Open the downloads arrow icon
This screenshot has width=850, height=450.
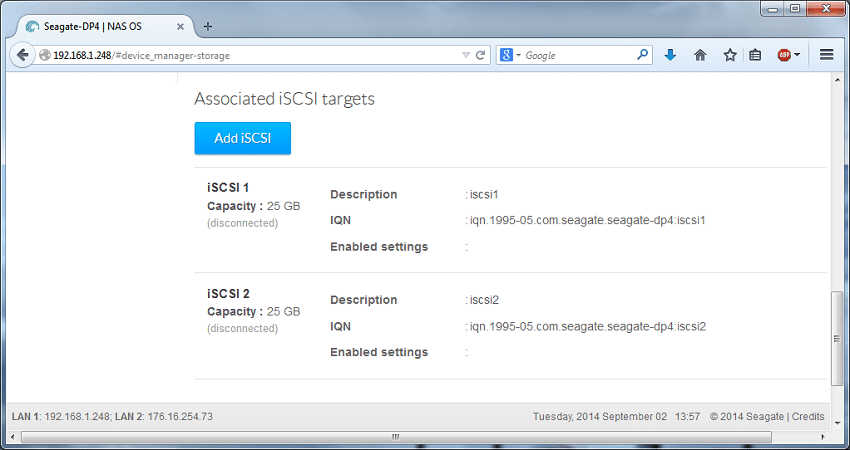click(671, 55)
